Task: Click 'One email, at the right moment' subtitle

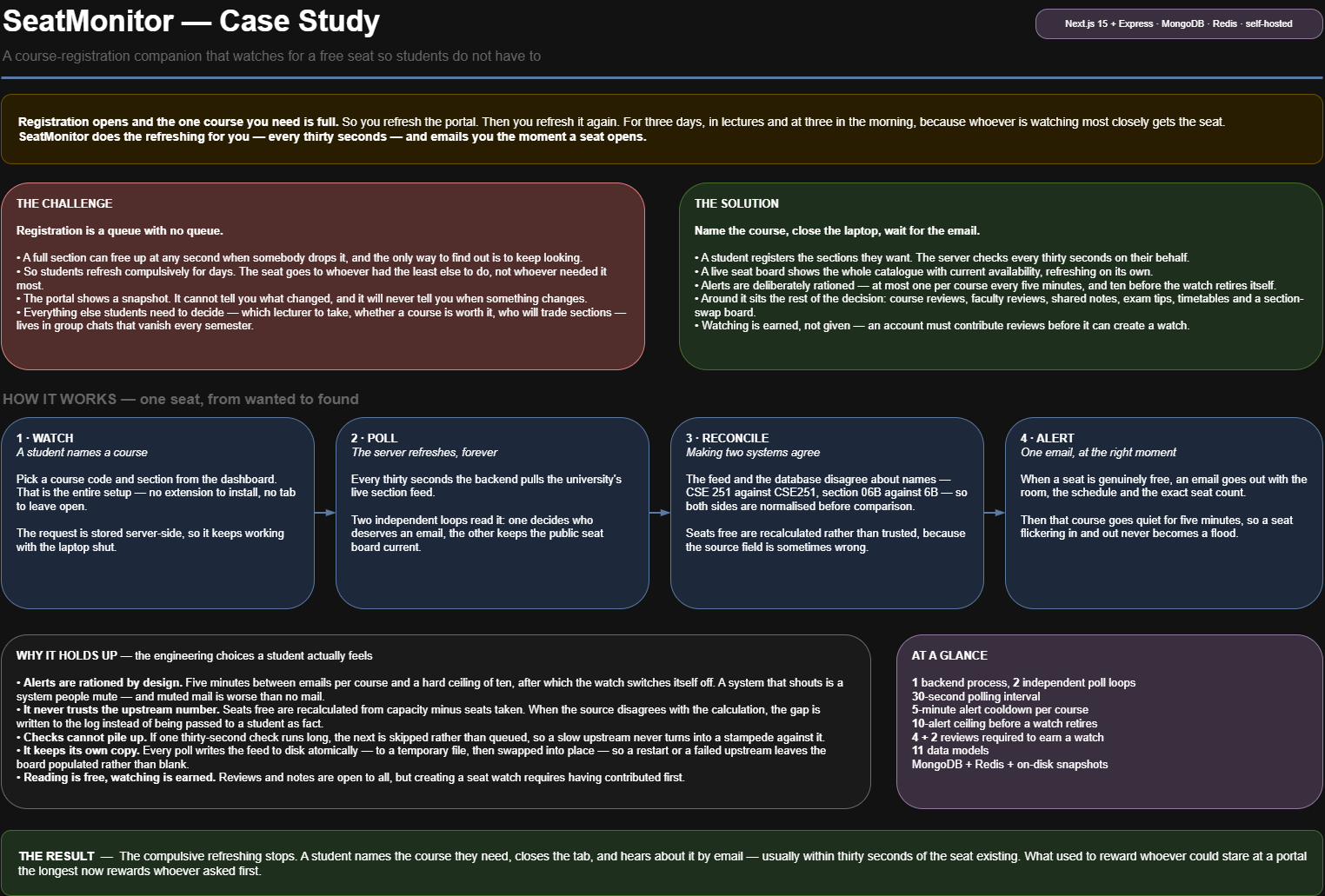Action: coord(1098,453)
